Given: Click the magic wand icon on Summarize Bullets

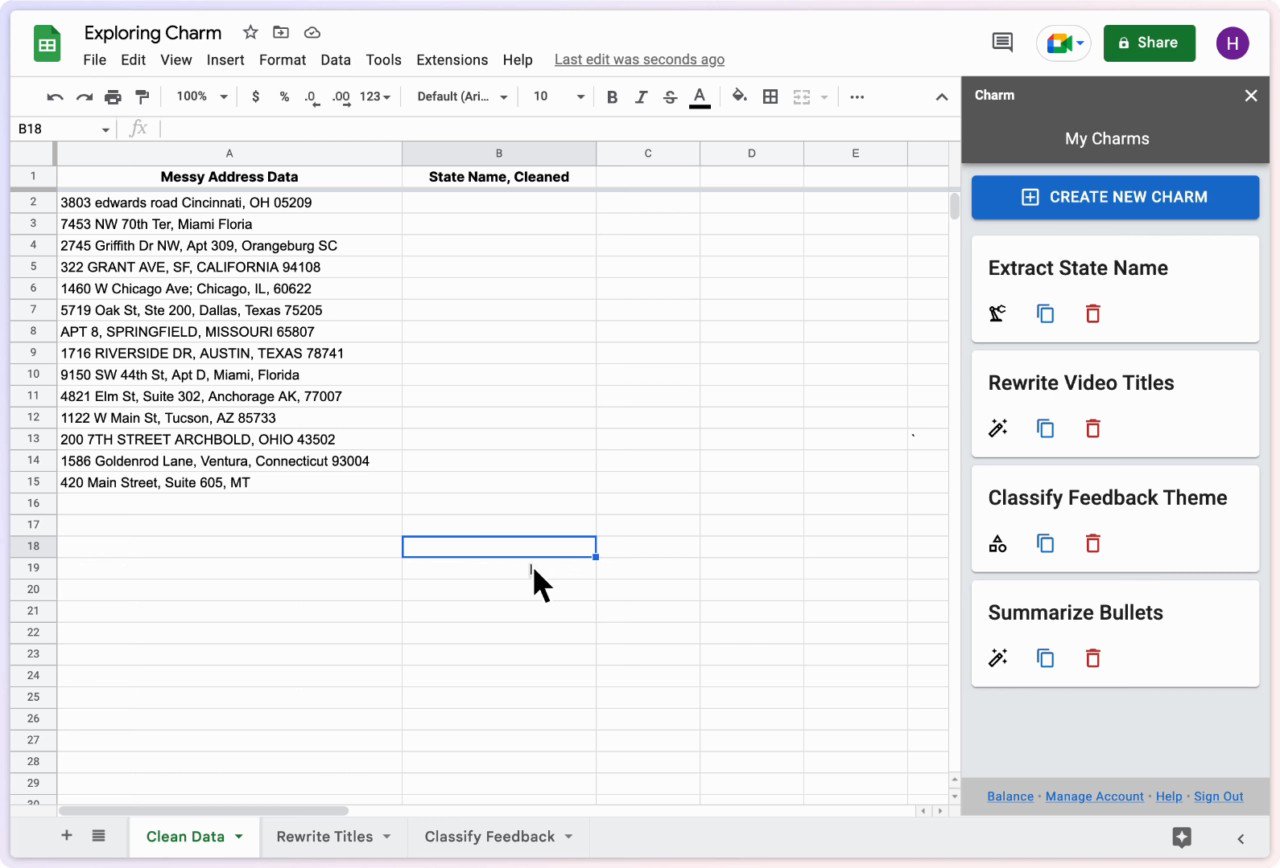Looking at the screenshot, I should [x=996, y=657].
